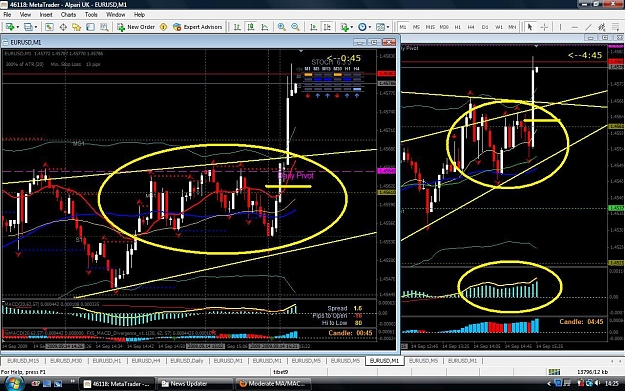Expand the Profiles dropdown arrow

tap(36, 27)
